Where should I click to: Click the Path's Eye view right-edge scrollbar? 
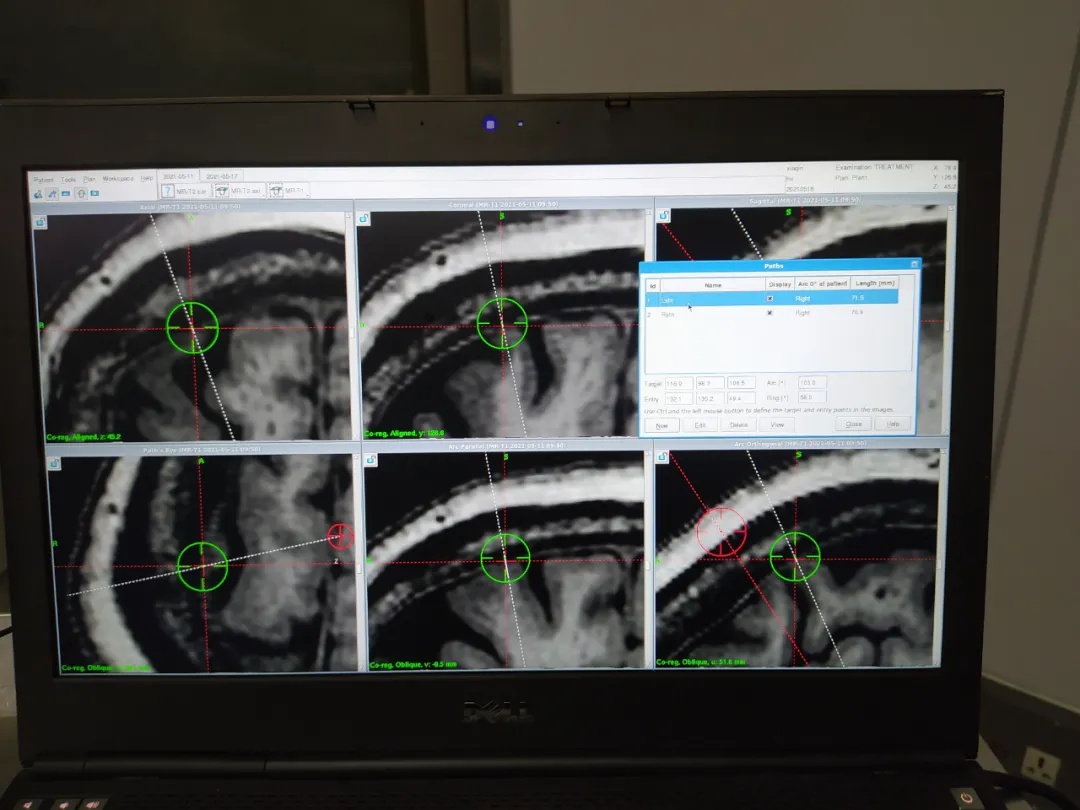pos(359,563)
